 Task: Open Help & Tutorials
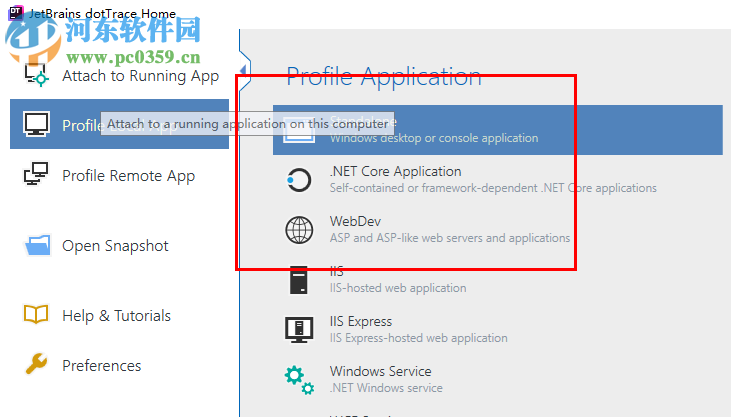tap(116, 316)
